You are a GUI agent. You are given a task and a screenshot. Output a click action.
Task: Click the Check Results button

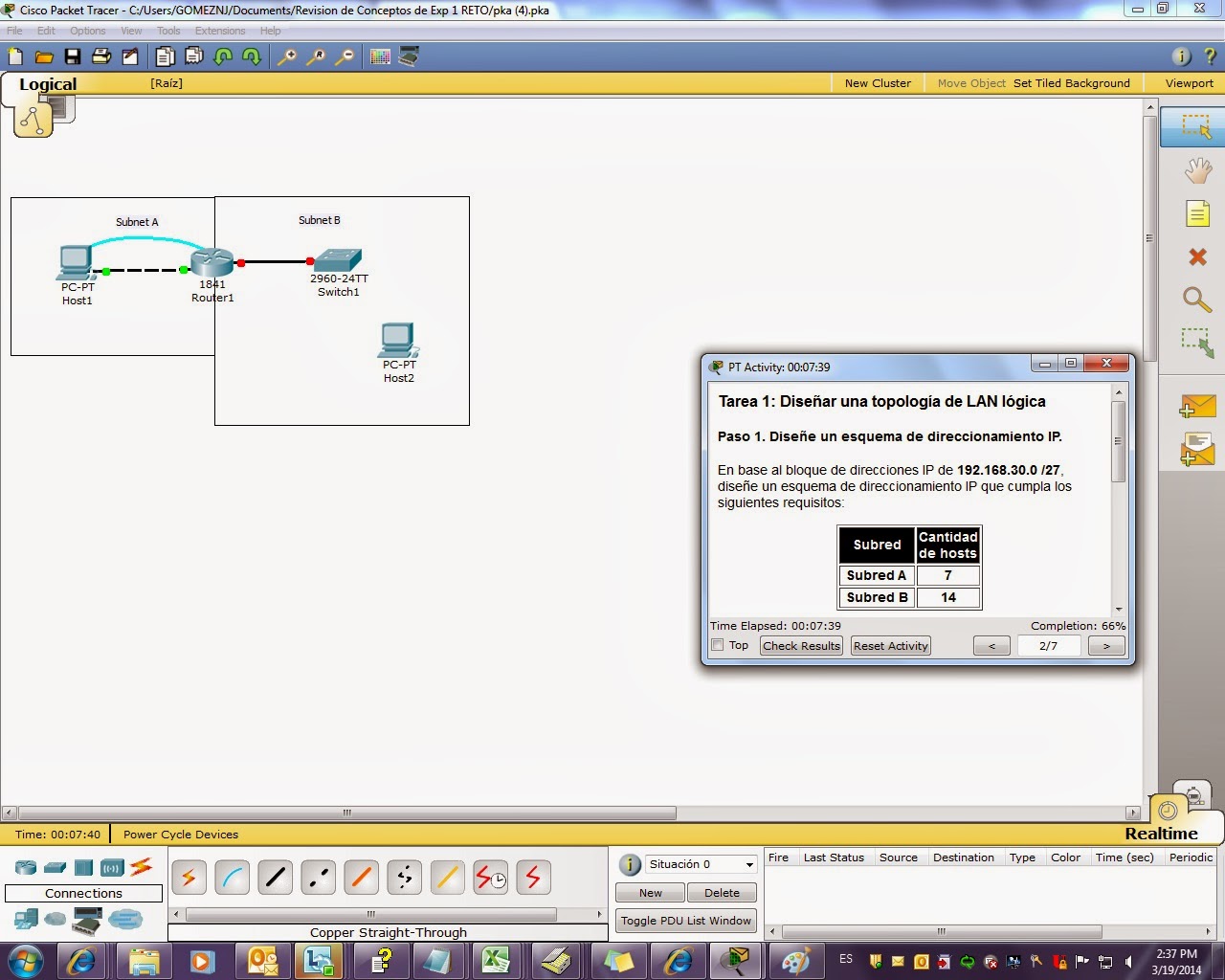[x=801, y=646]
